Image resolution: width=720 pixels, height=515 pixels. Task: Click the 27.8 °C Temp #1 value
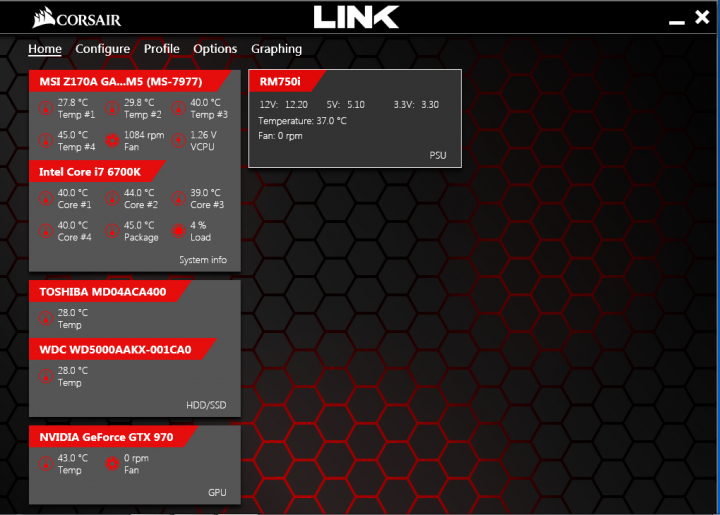(x=73, y=102)
